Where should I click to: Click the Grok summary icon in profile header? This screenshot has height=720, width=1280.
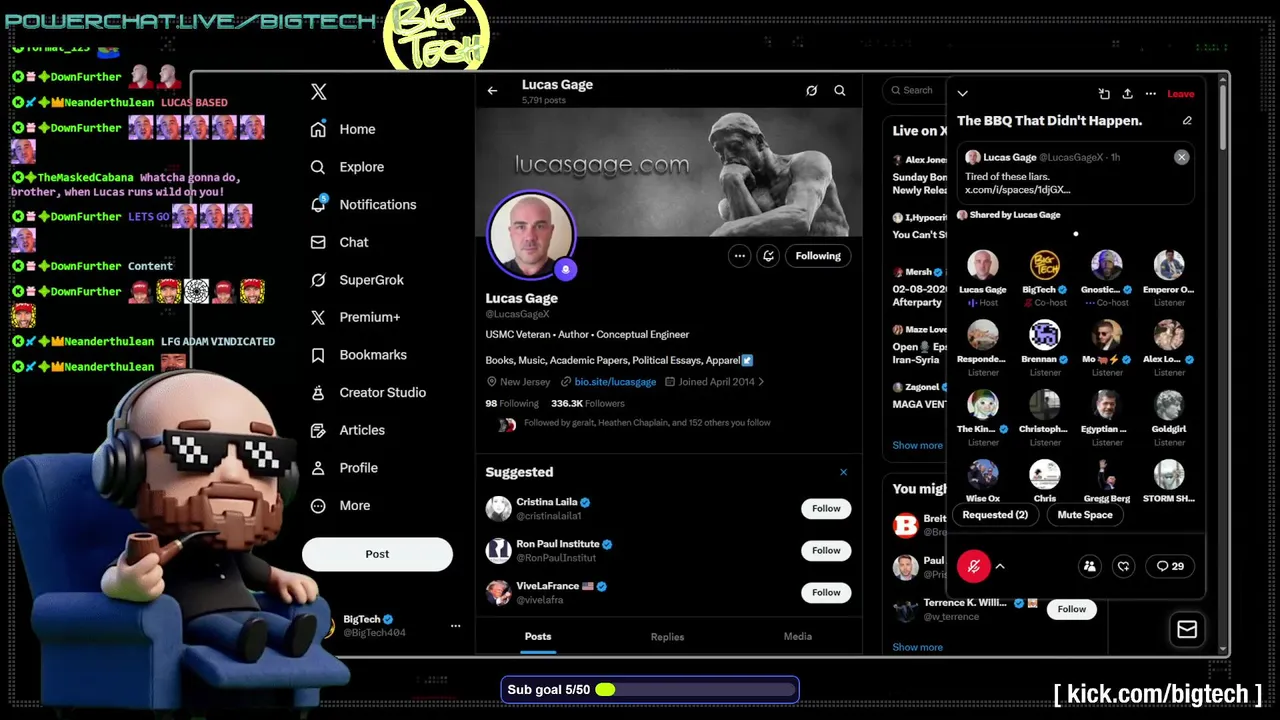tap(812, 91)
